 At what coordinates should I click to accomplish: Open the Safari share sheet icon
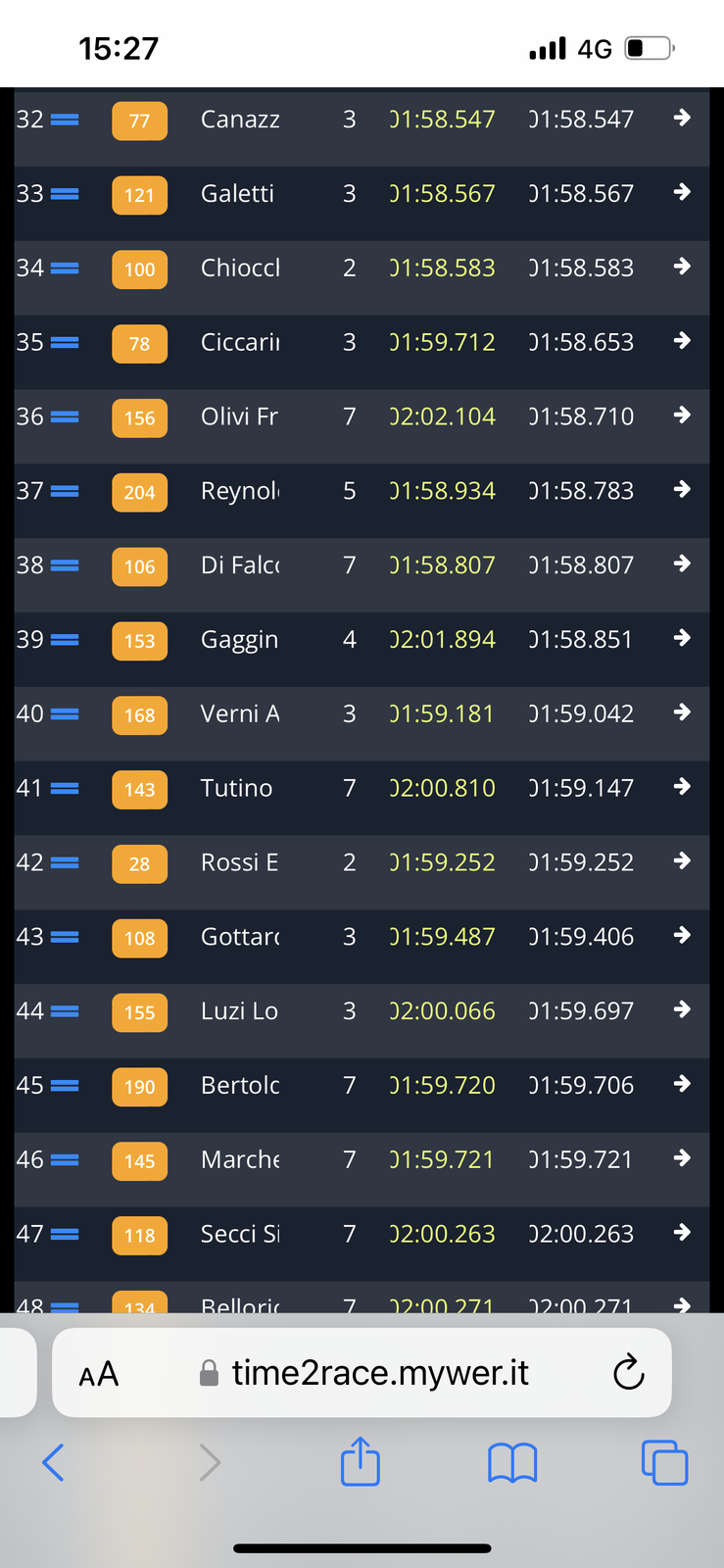tap(360, 1461)
